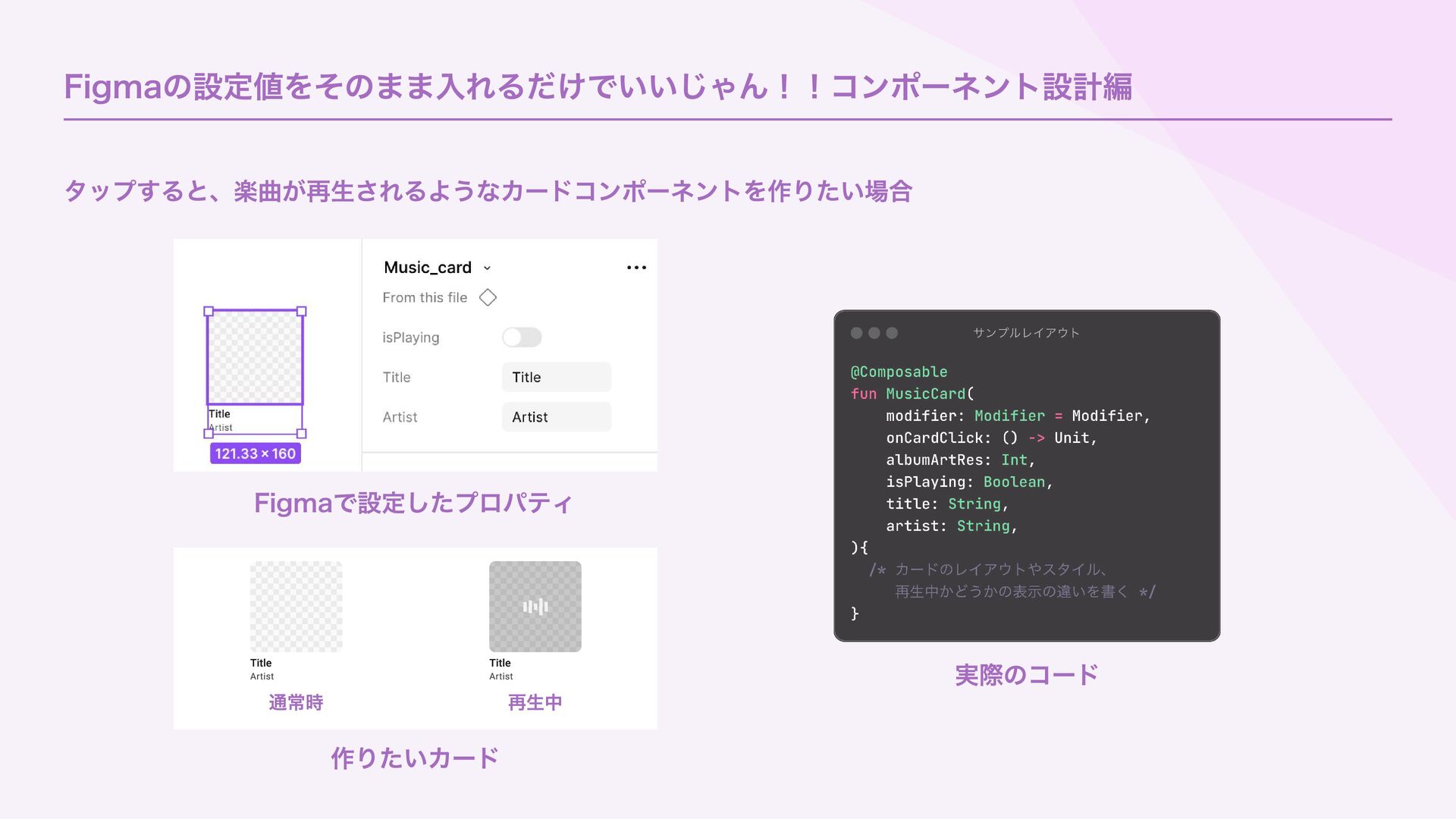The width and height of the screenshot is (1456, 819).
Task: Click the From this file label
Action: click(x=425, y=297)
